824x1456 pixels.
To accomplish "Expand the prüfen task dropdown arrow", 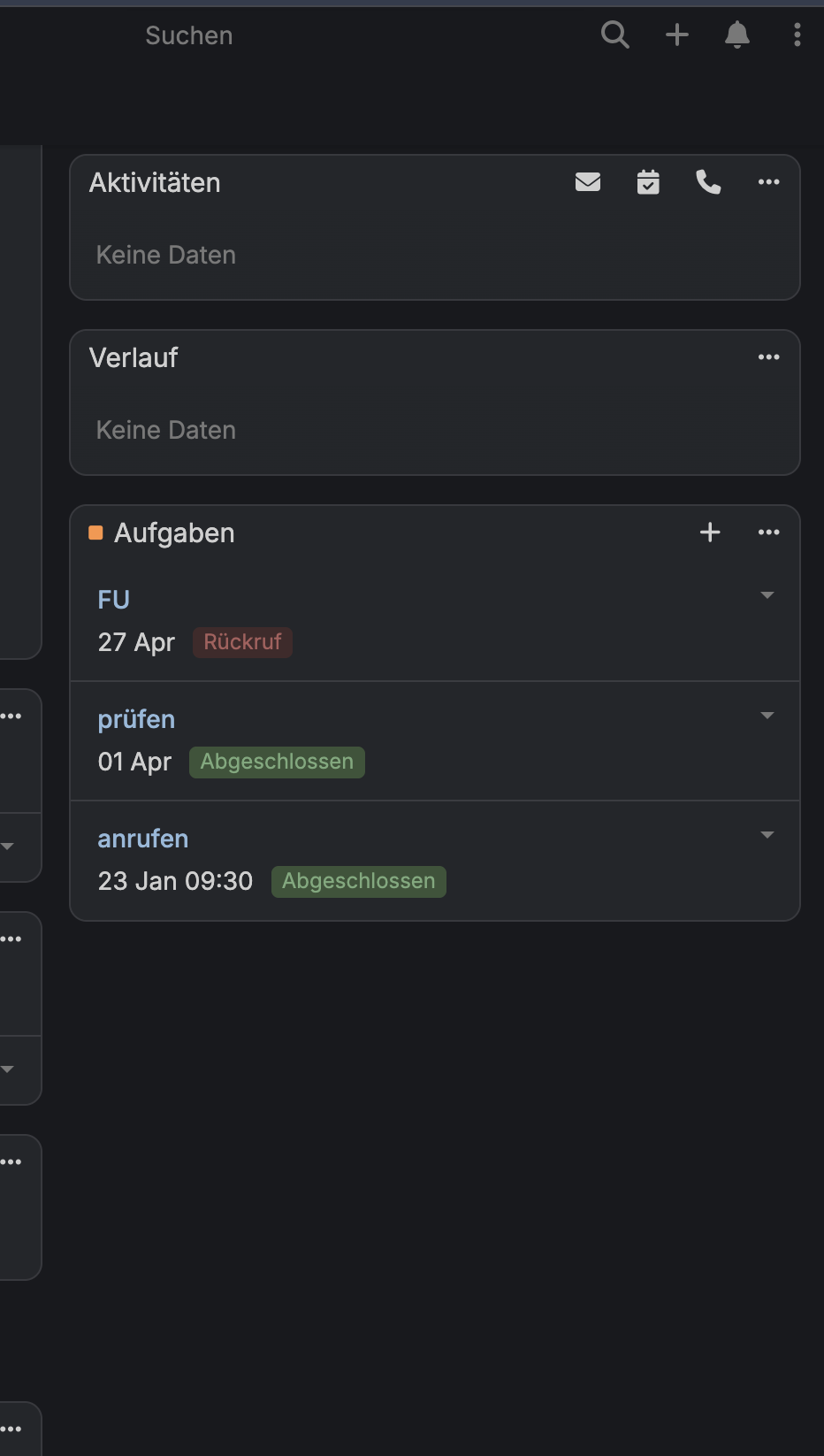I will 767,716.
